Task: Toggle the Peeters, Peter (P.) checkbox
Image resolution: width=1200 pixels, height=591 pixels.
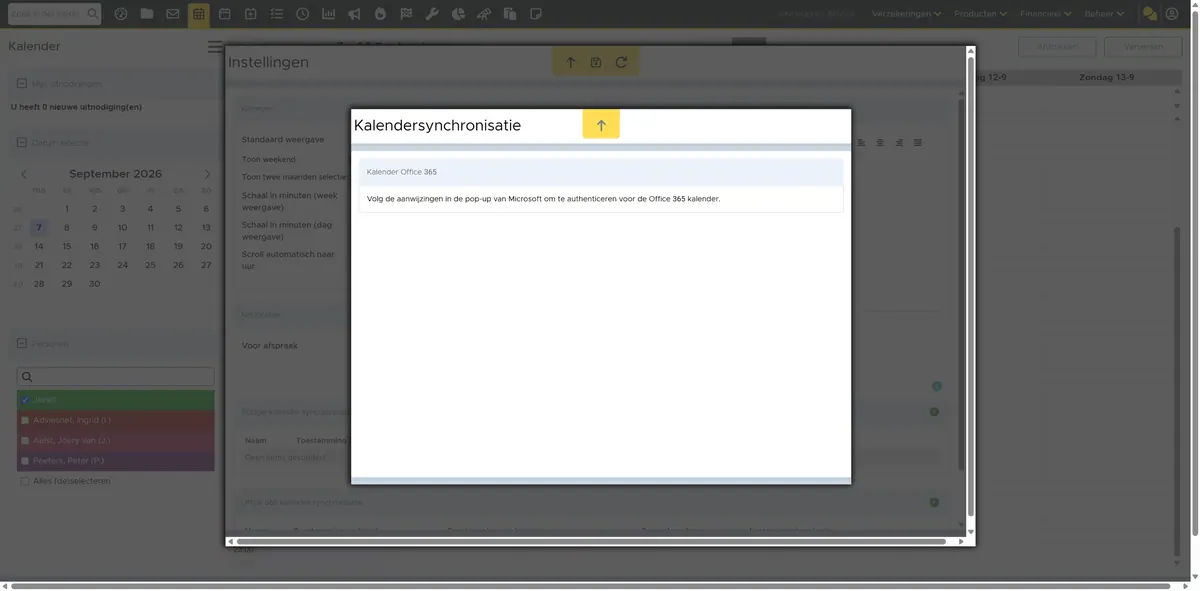Action: [x=25, y=461]
